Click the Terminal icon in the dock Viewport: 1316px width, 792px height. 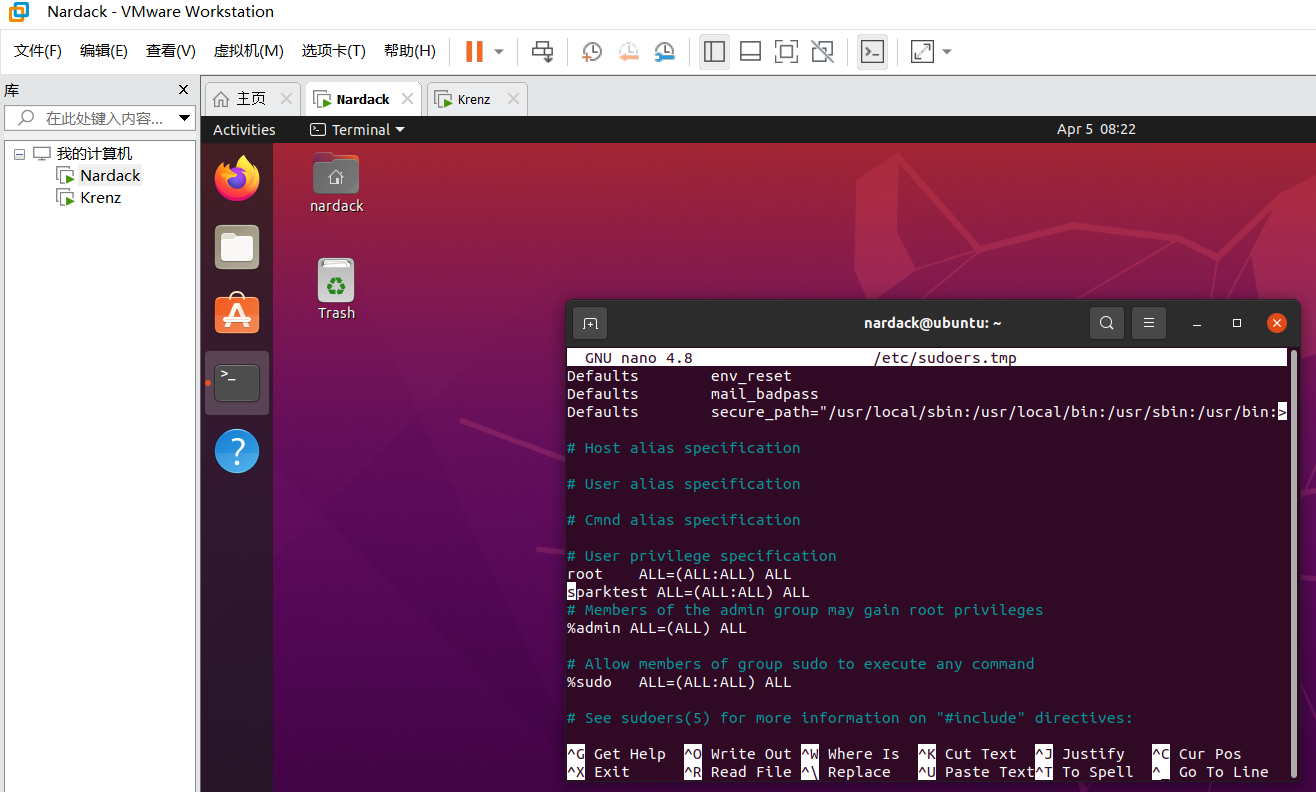(x=237, y=382)
